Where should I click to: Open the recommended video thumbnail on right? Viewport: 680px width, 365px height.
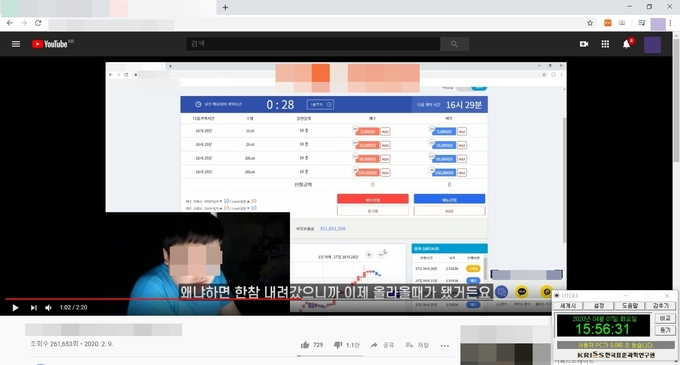tap(506, 345)
